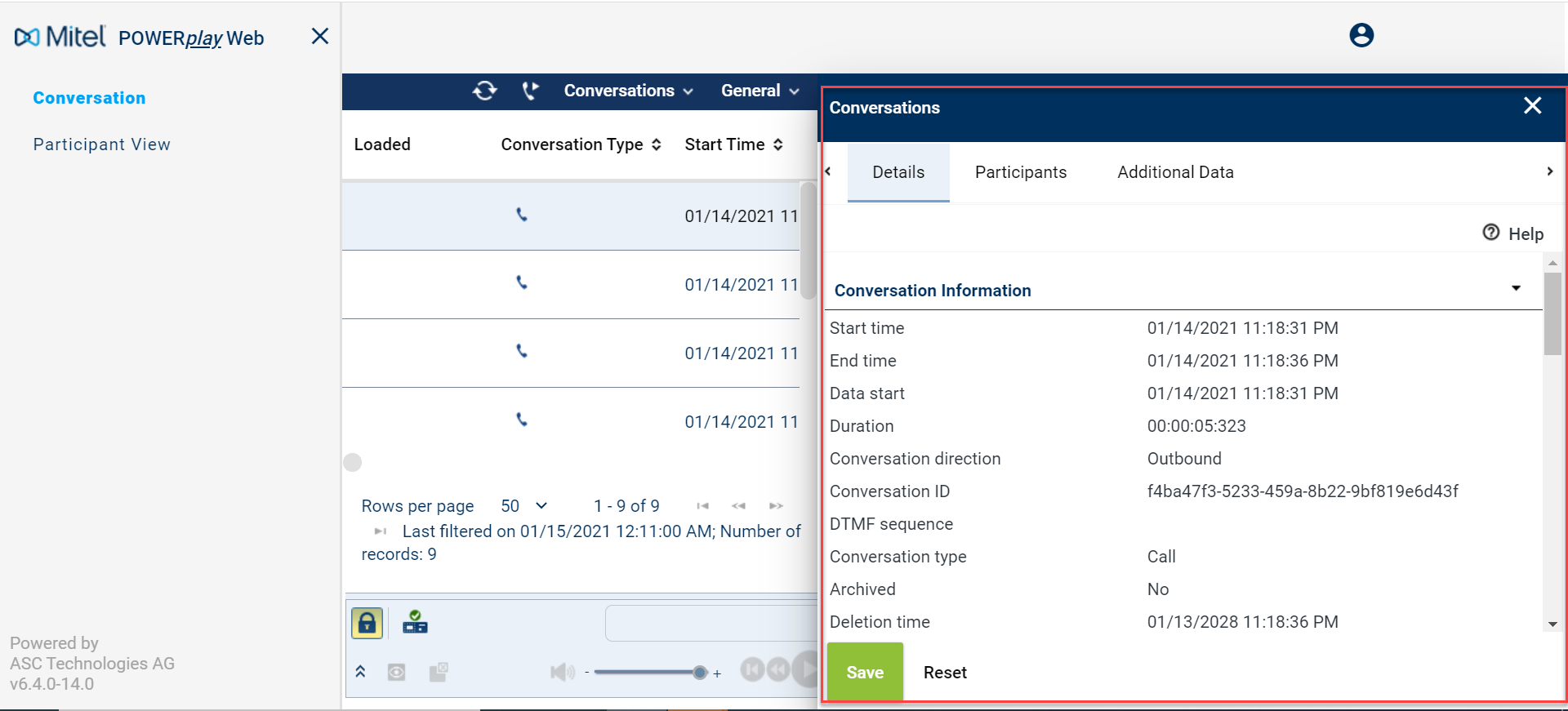Toggle the yellow padlock lock button
Screen dimensions: 1568x711
click(367, 623)
